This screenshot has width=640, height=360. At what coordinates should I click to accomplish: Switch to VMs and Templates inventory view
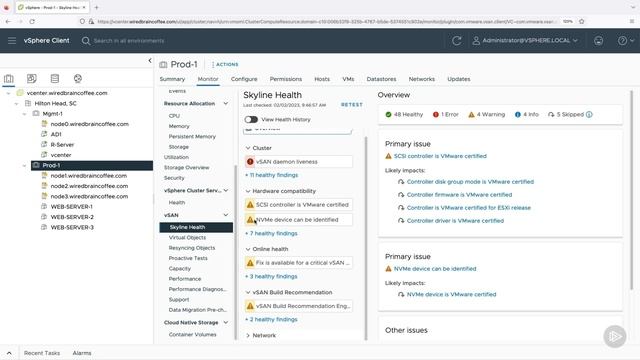coord(31,78)
